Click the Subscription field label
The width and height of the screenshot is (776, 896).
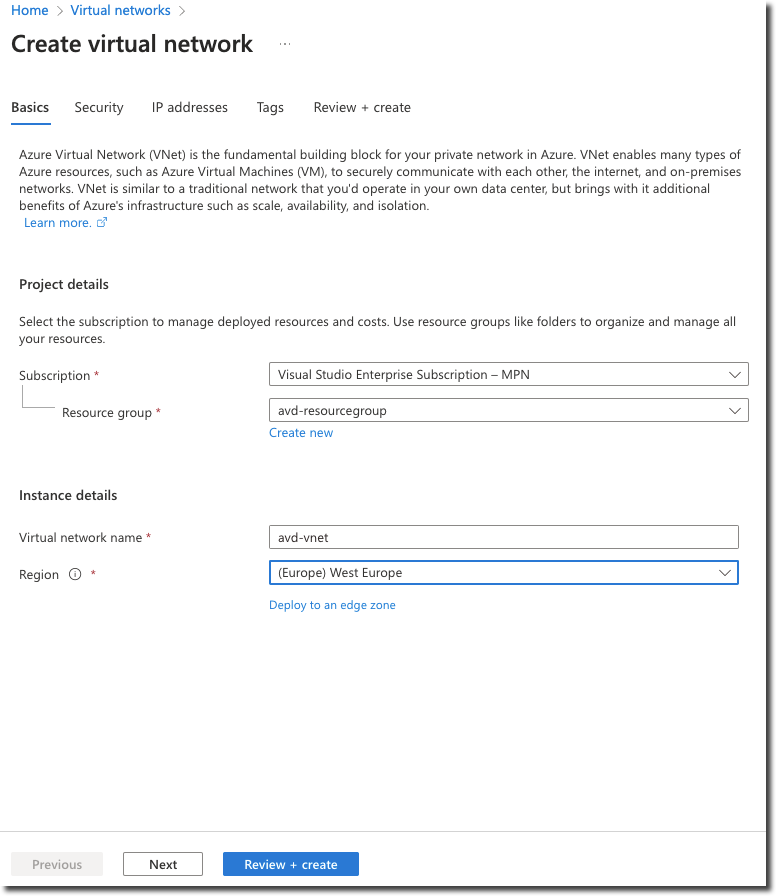coord(54,375)
